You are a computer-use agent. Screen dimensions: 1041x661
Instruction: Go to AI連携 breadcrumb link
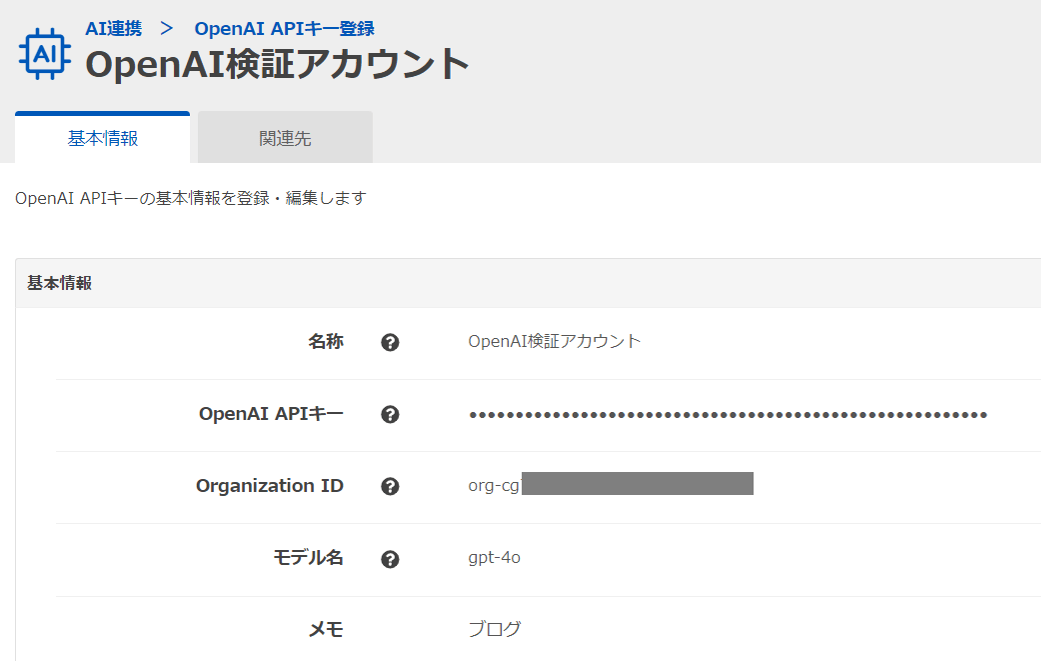(114, 29)
